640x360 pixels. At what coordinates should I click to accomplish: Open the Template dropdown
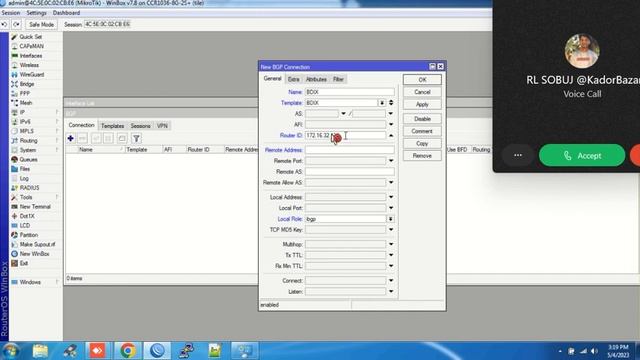coord(382,103)
